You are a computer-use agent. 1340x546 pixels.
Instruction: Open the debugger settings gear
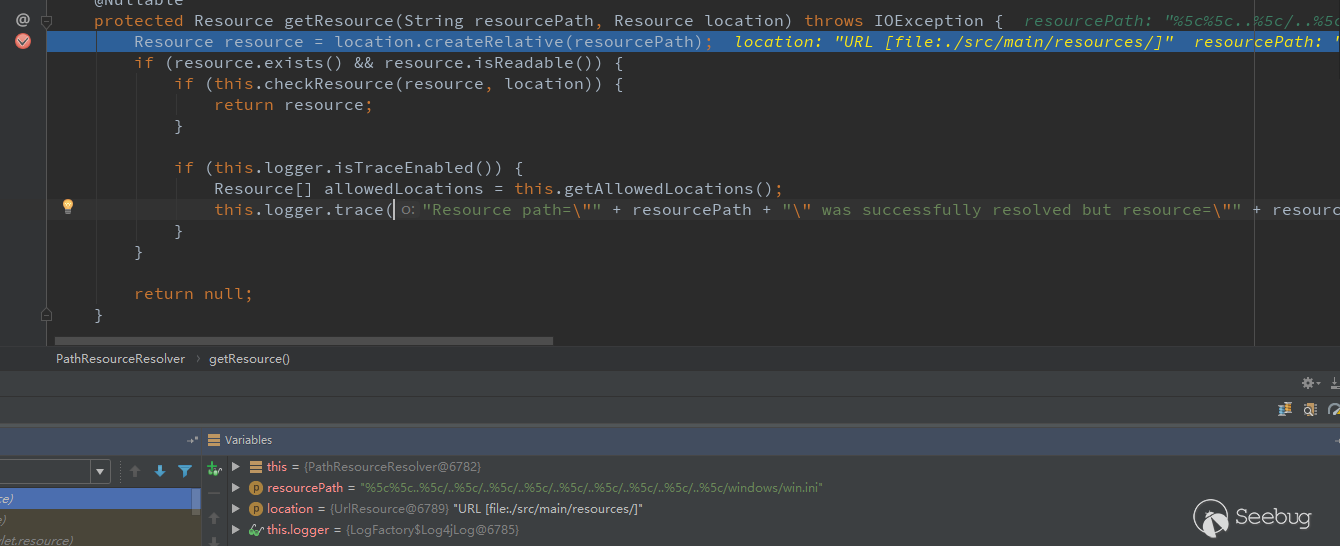coord(1308,383)
